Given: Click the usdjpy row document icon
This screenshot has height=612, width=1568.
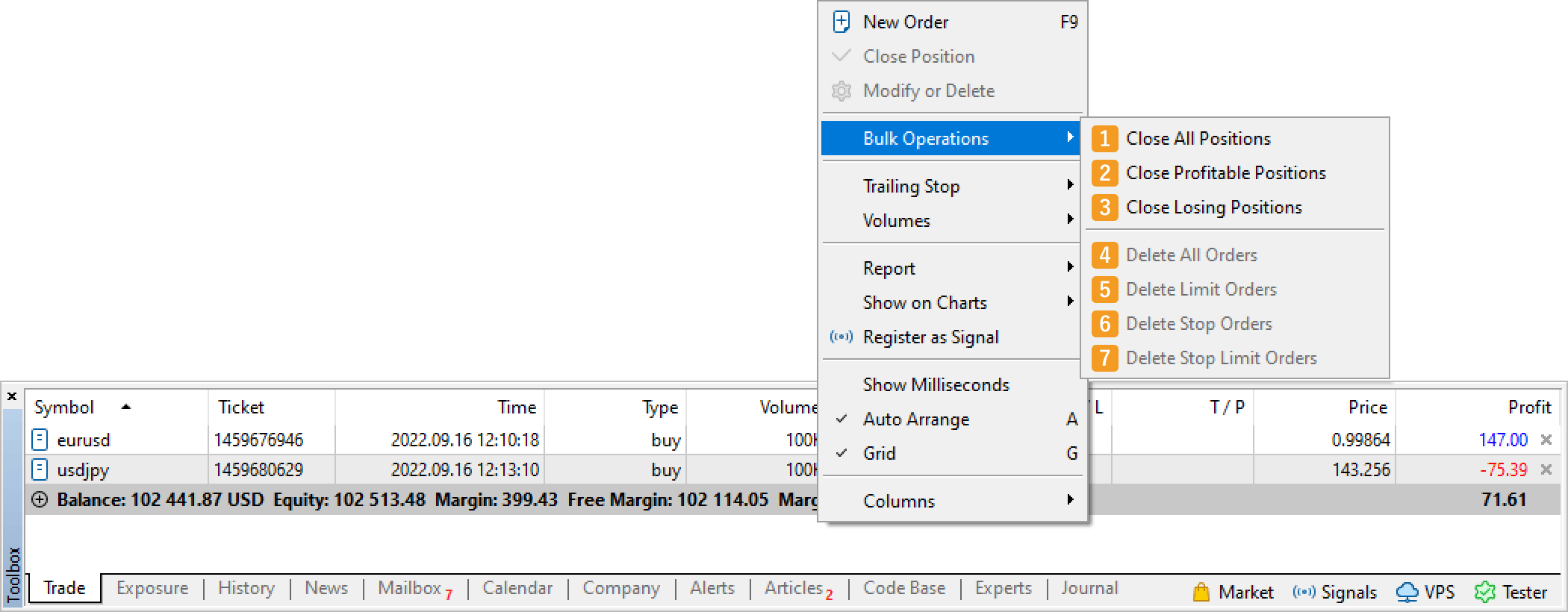Looking at the screenshot, I should click(40, 469).
